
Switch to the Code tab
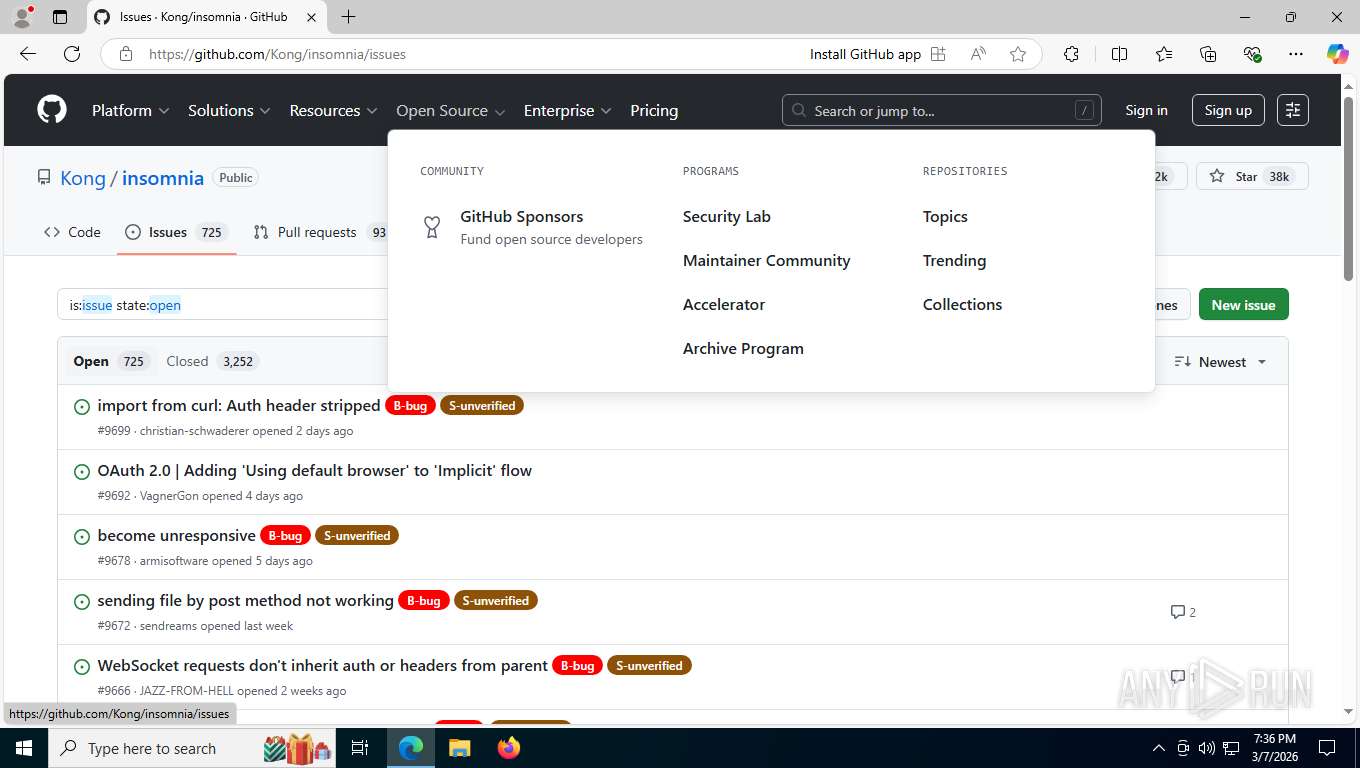click(72, 232)
